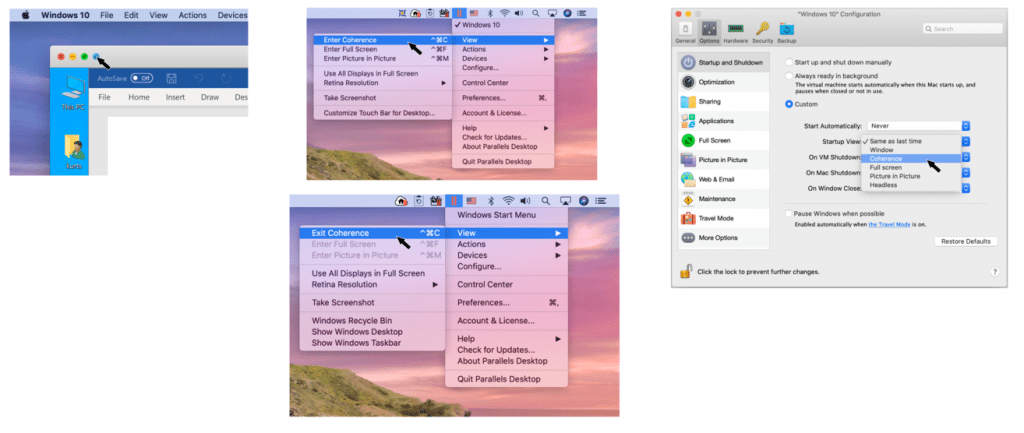
Task: Open the This PC desktop icon
Action: coord(73,93)
